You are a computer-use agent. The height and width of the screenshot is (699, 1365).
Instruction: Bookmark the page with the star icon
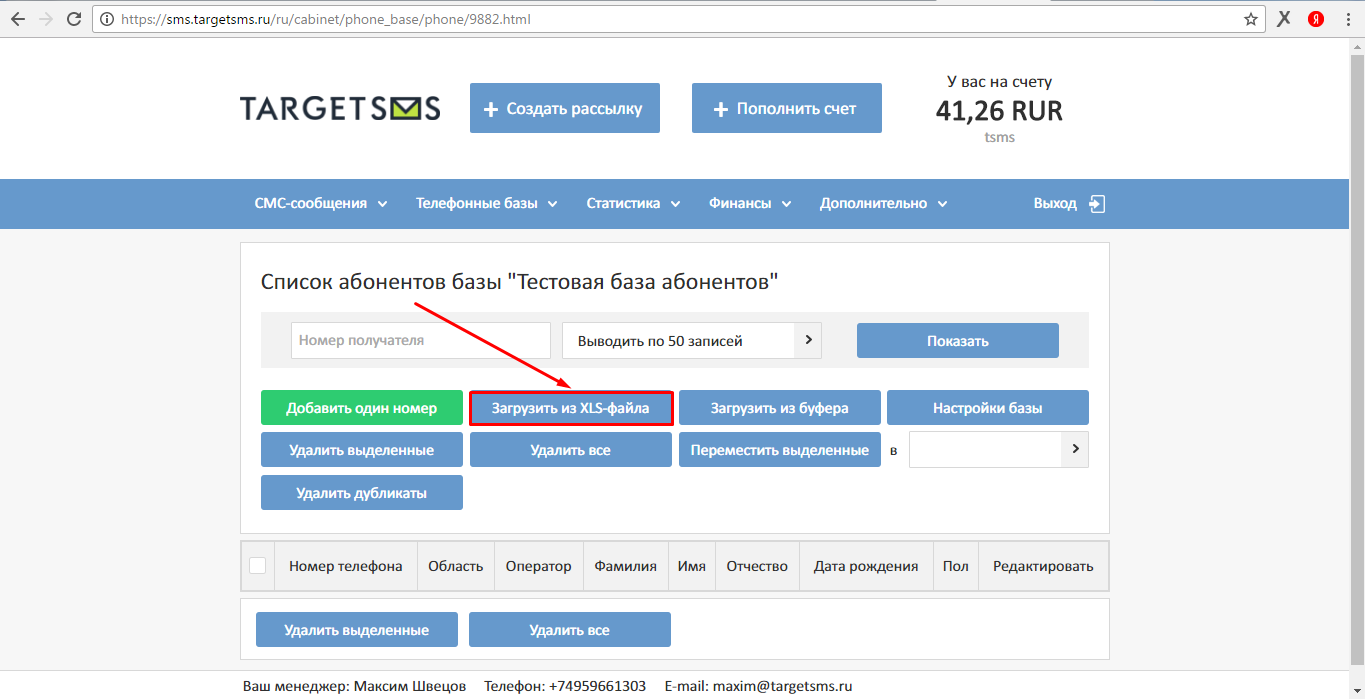point(1251,19)
